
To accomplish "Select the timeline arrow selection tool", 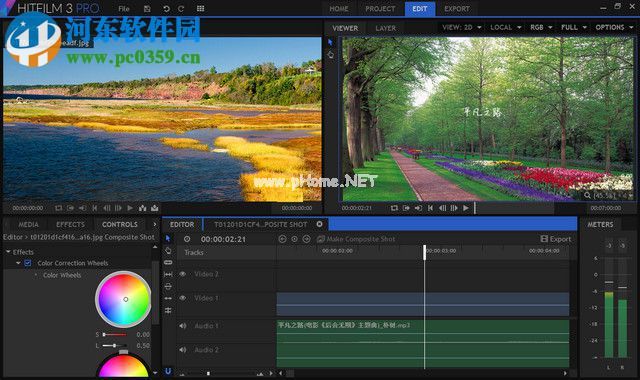I will click(x=168, y=238).
